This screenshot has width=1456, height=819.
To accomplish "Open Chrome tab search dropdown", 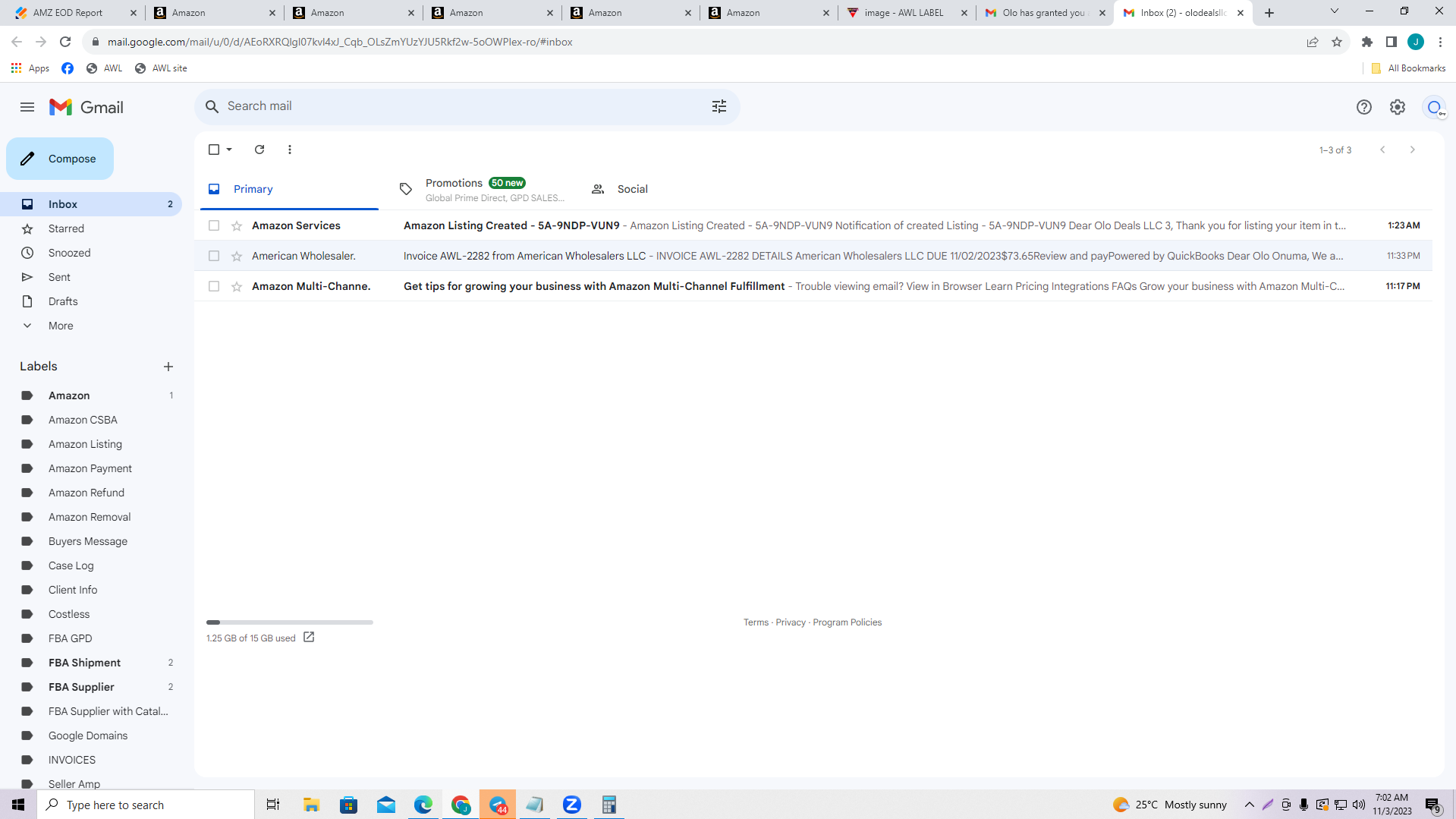I will (1335, 12).
